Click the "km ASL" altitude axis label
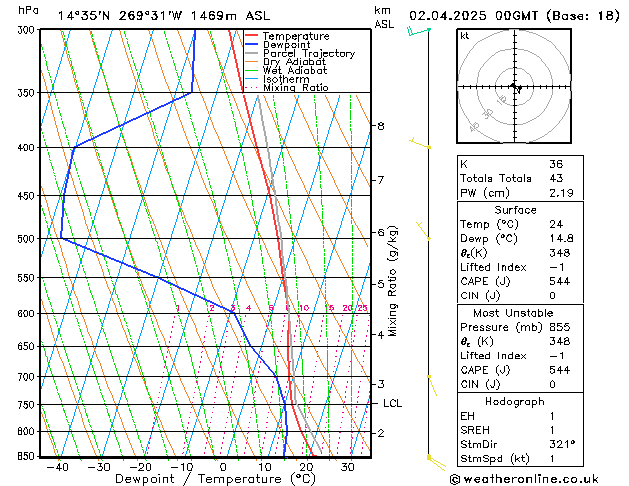 click(x=384, y=17)
